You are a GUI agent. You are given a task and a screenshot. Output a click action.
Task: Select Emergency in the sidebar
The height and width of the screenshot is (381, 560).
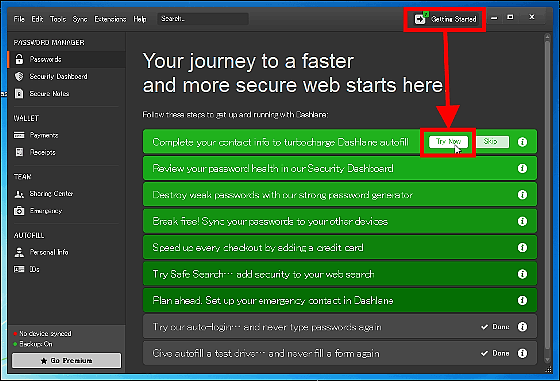[66, 211]
